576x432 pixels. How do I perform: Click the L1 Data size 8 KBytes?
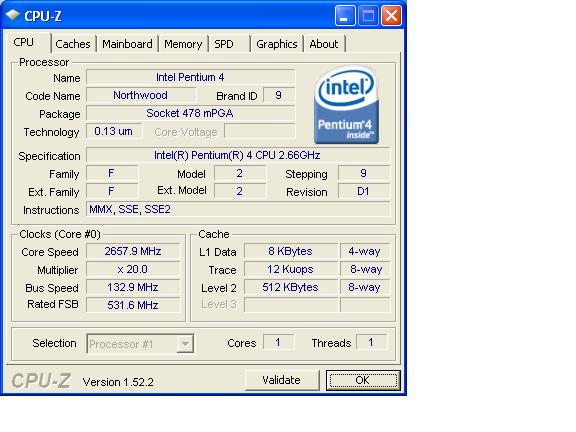pos(291,251)
